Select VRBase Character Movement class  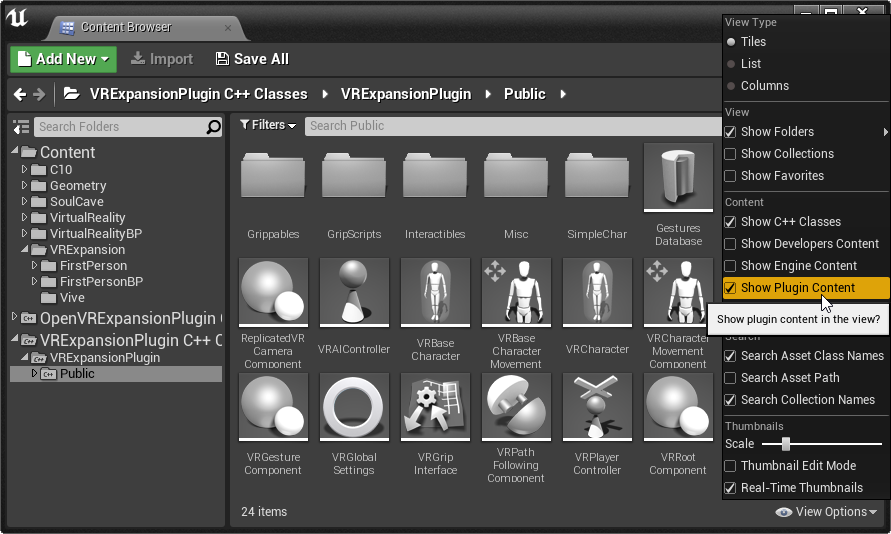516,292
